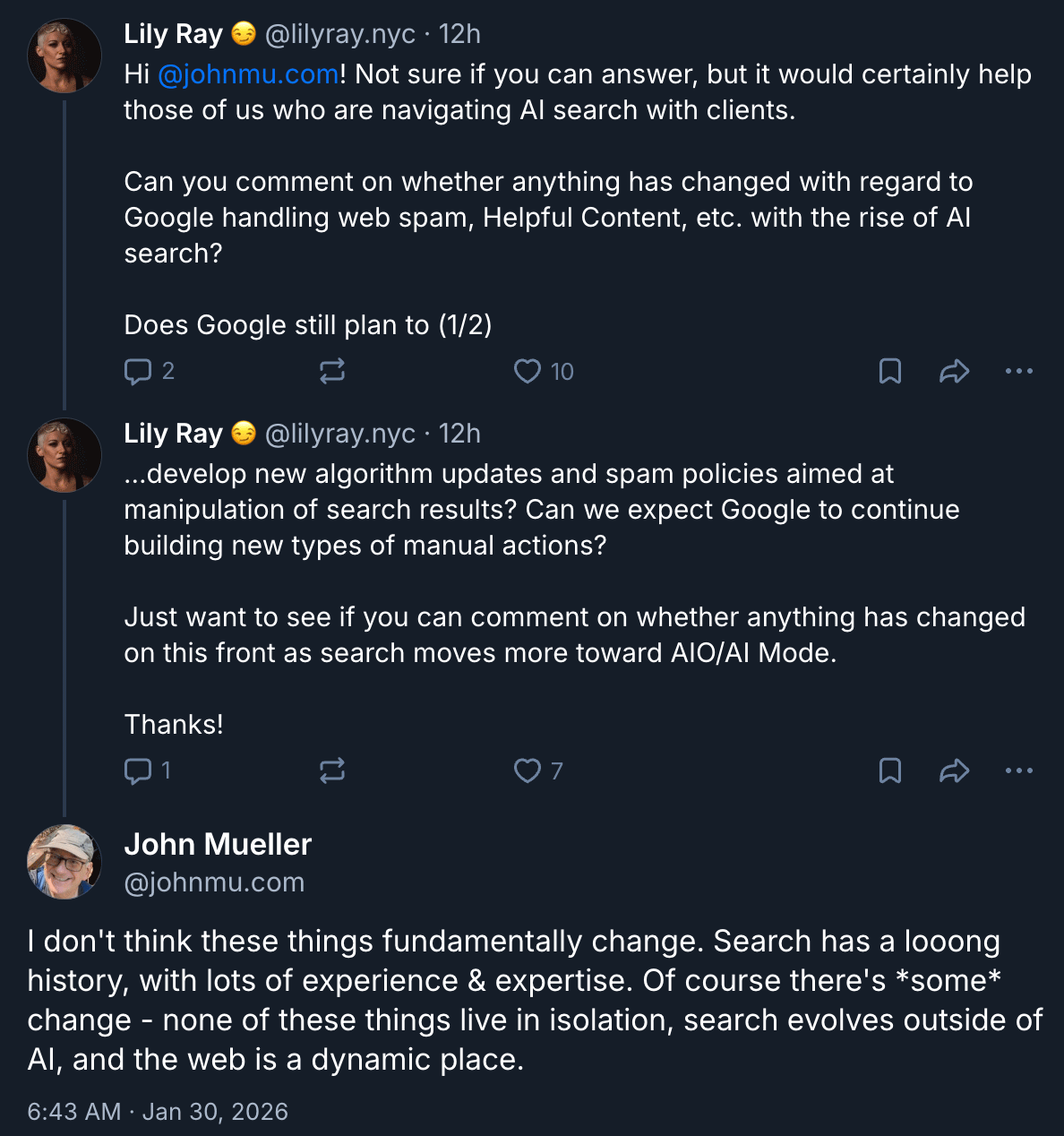Screen dimensions: 1064x1136
Task: Open John Mueller's profile name link
Action: pyautogui.click(x=218, y=844)
